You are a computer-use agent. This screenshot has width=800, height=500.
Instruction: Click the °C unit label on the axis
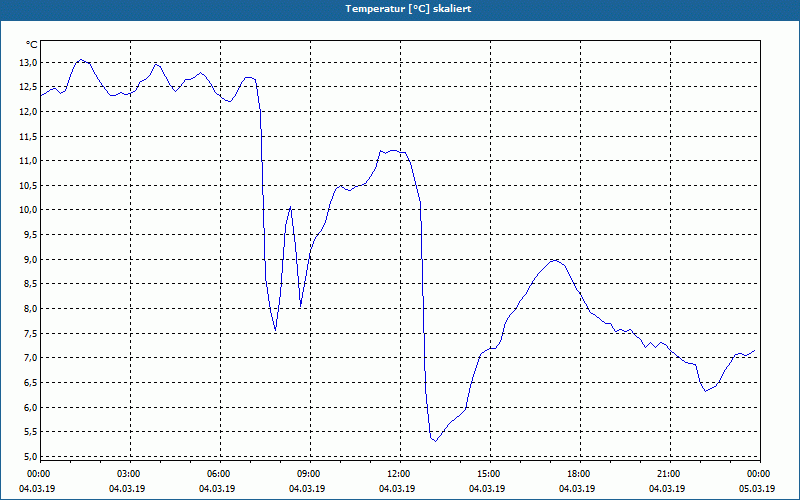pos(32,45)
